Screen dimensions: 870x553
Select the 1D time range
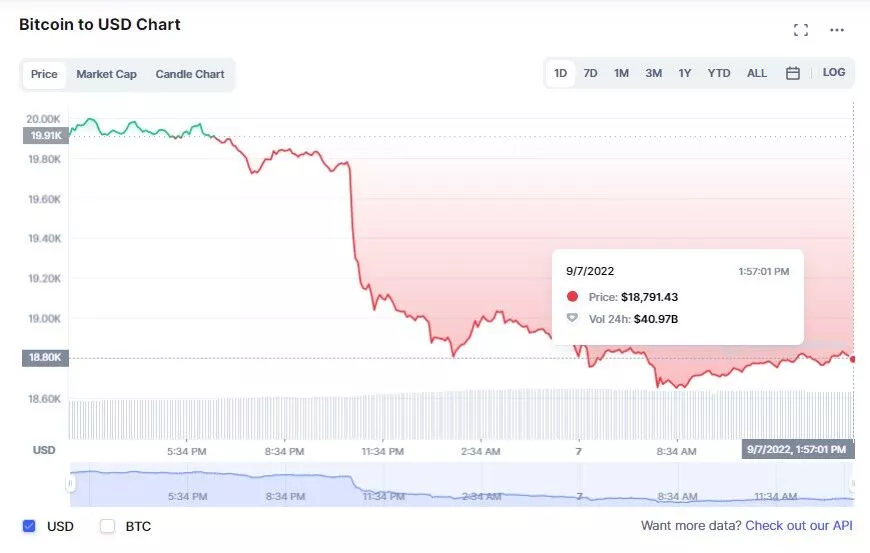(x=561, y=73)
